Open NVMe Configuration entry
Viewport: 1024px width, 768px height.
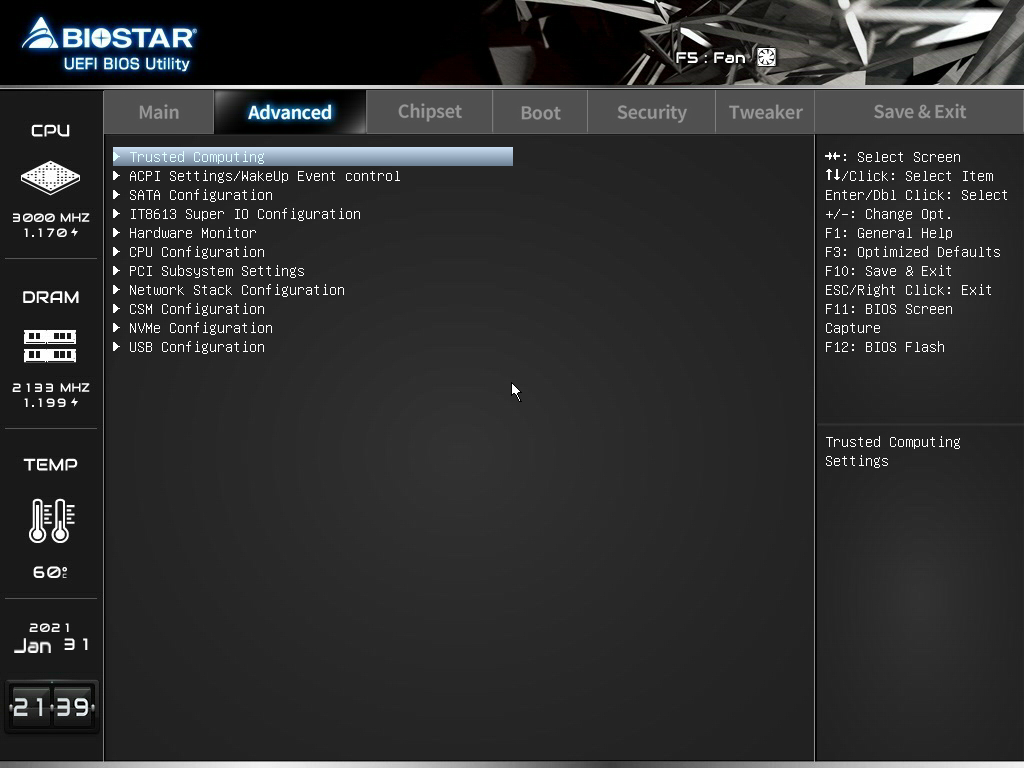(200, 328)
